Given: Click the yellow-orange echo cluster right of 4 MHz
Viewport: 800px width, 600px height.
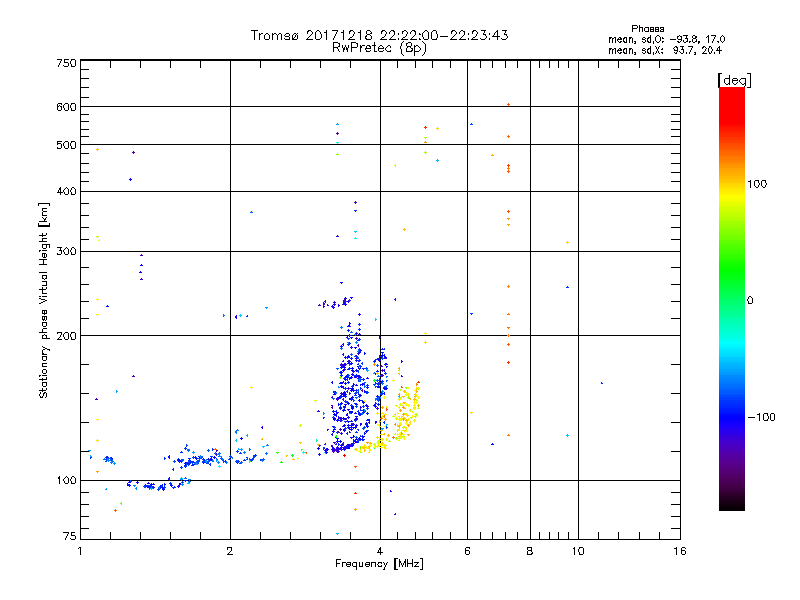Looking at the screenshot, I should tap(407, 413).
